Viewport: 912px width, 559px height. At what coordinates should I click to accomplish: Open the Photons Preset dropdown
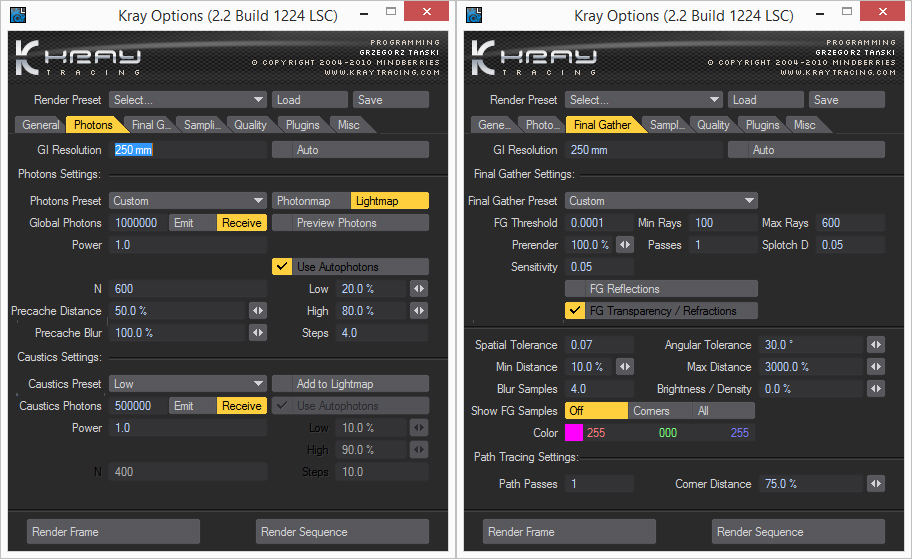click(187, 201)
